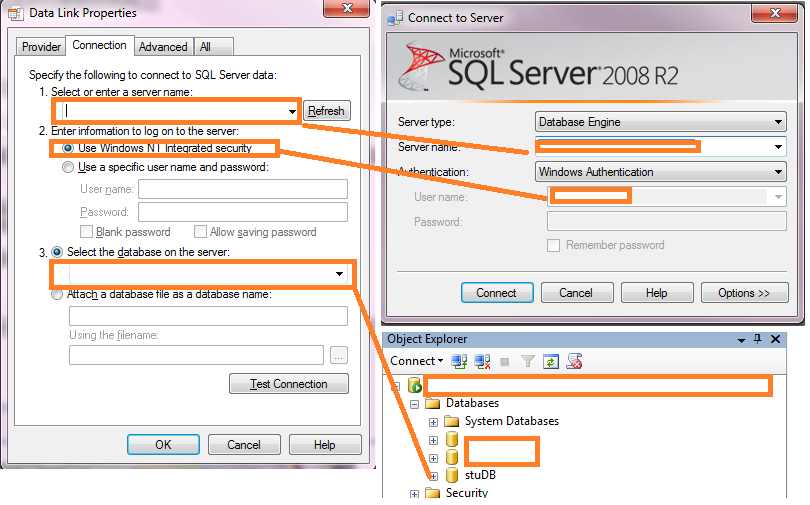Select the stuDB tree item
Screen dimensions: 810x505
click(x=480, y=475)
